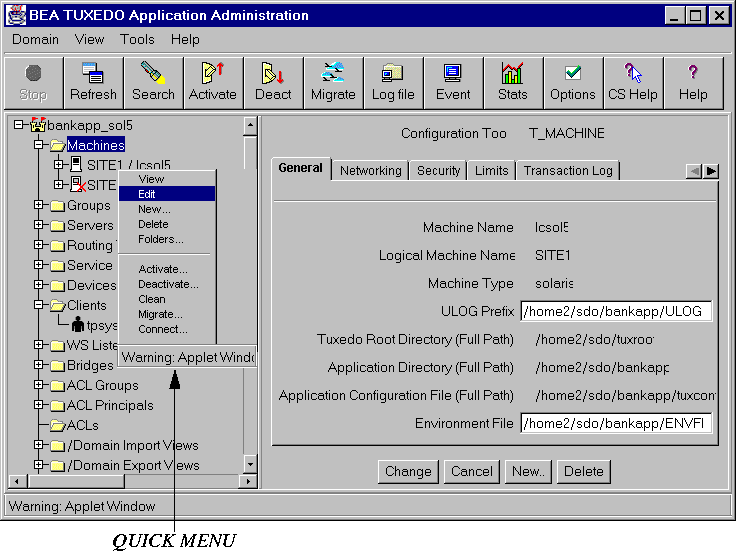Choose Edit in the quick menu
Image resolution: width=736 pixels, height=551 pixels.
coord(167,194)
